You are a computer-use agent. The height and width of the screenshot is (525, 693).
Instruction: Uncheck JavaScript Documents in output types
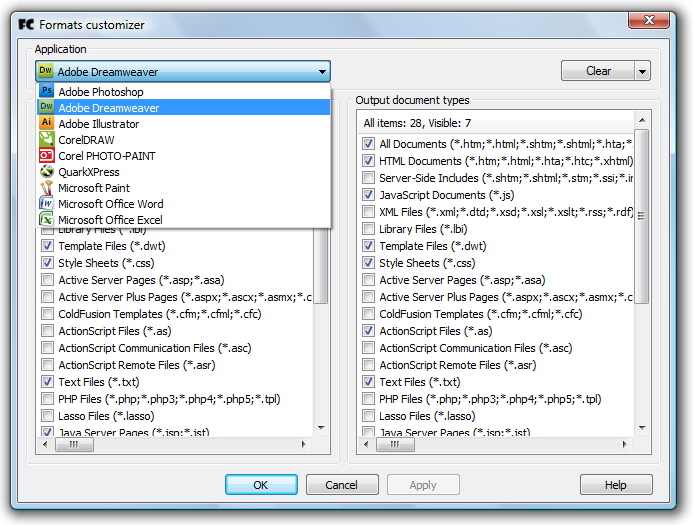click(x=368, y=194)
